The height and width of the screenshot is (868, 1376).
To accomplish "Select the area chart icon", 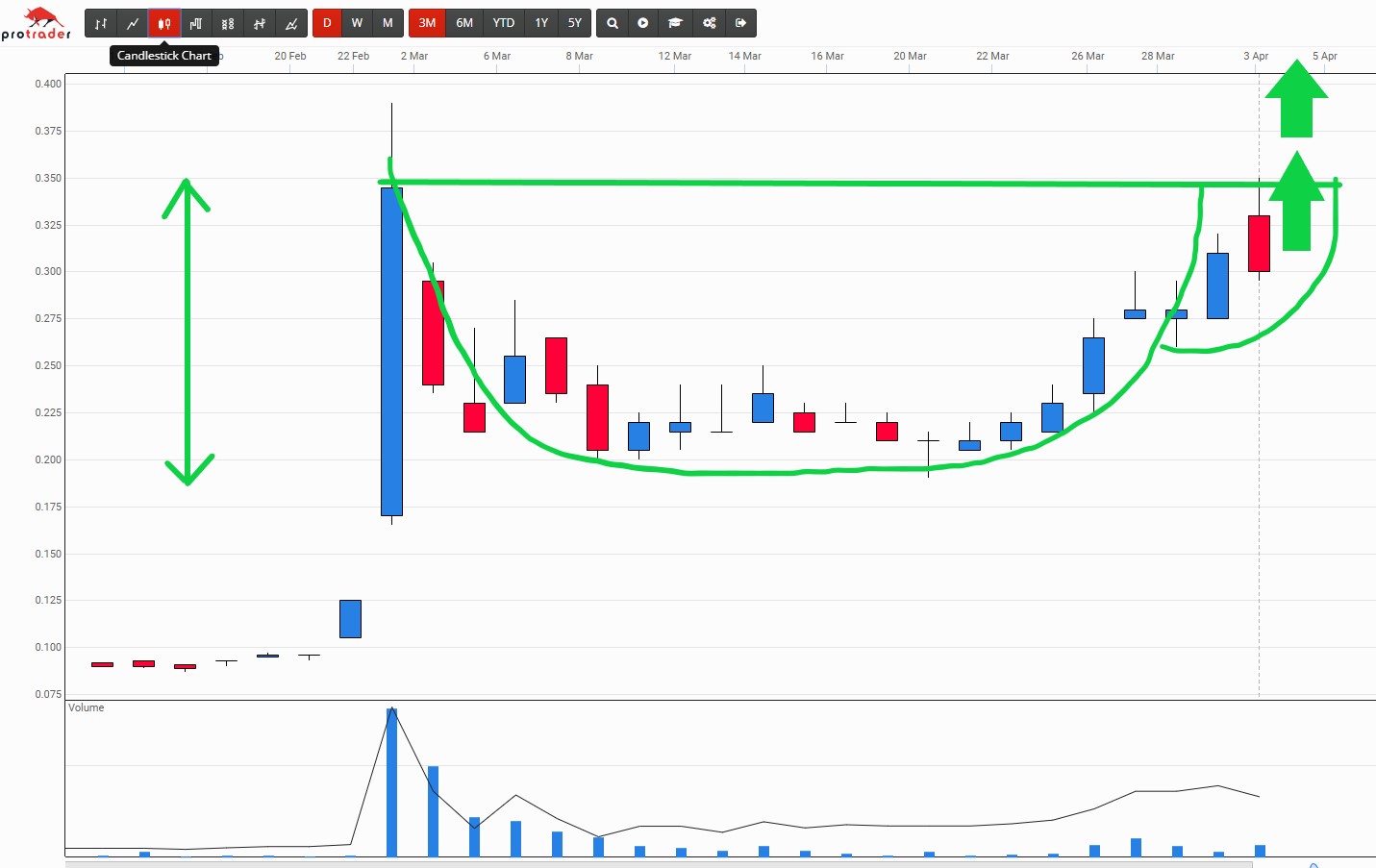I will coord(291,23).
